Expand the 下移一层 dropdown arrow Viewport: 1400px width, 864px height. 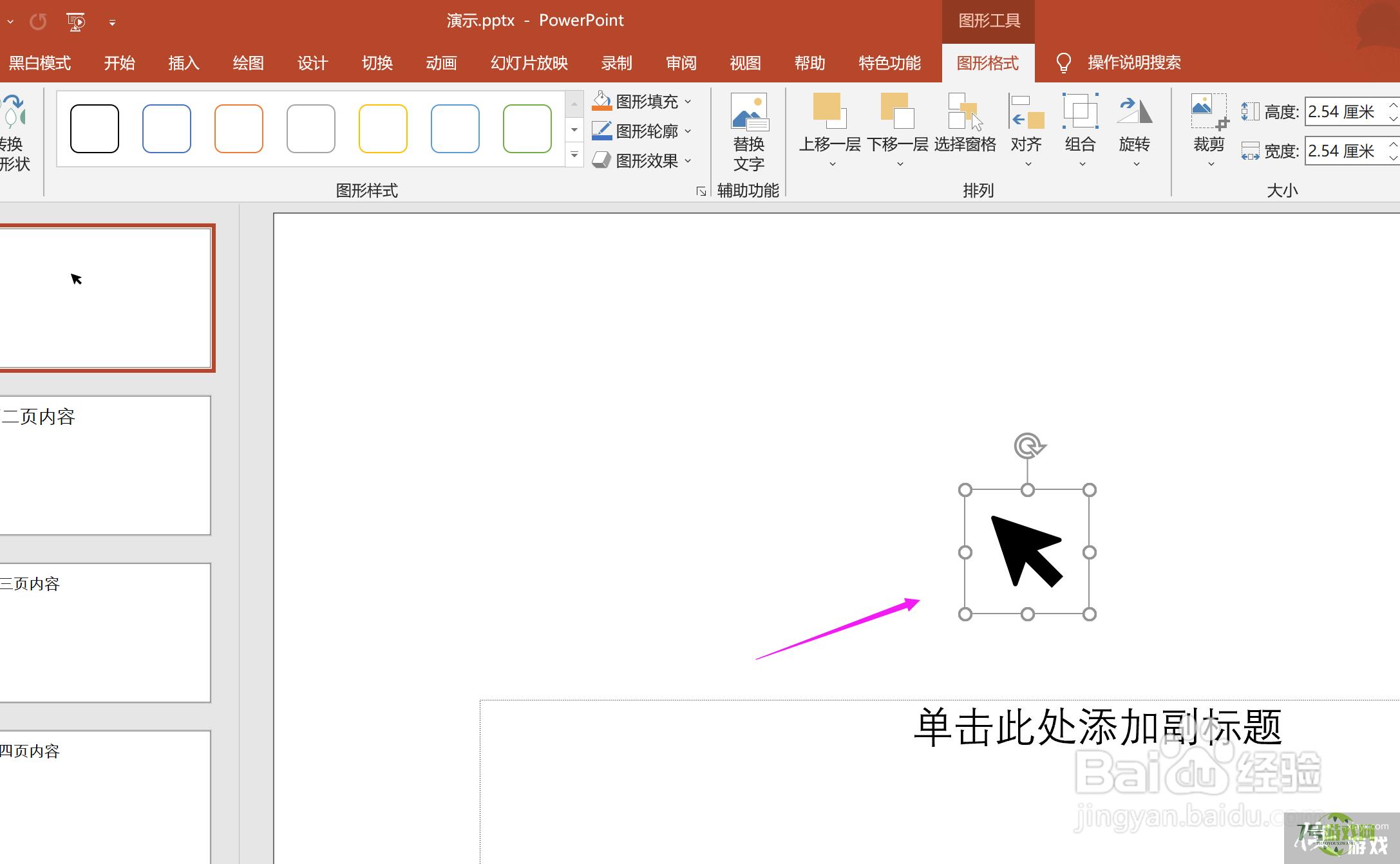pyautogui.click(x=900, y=164)
